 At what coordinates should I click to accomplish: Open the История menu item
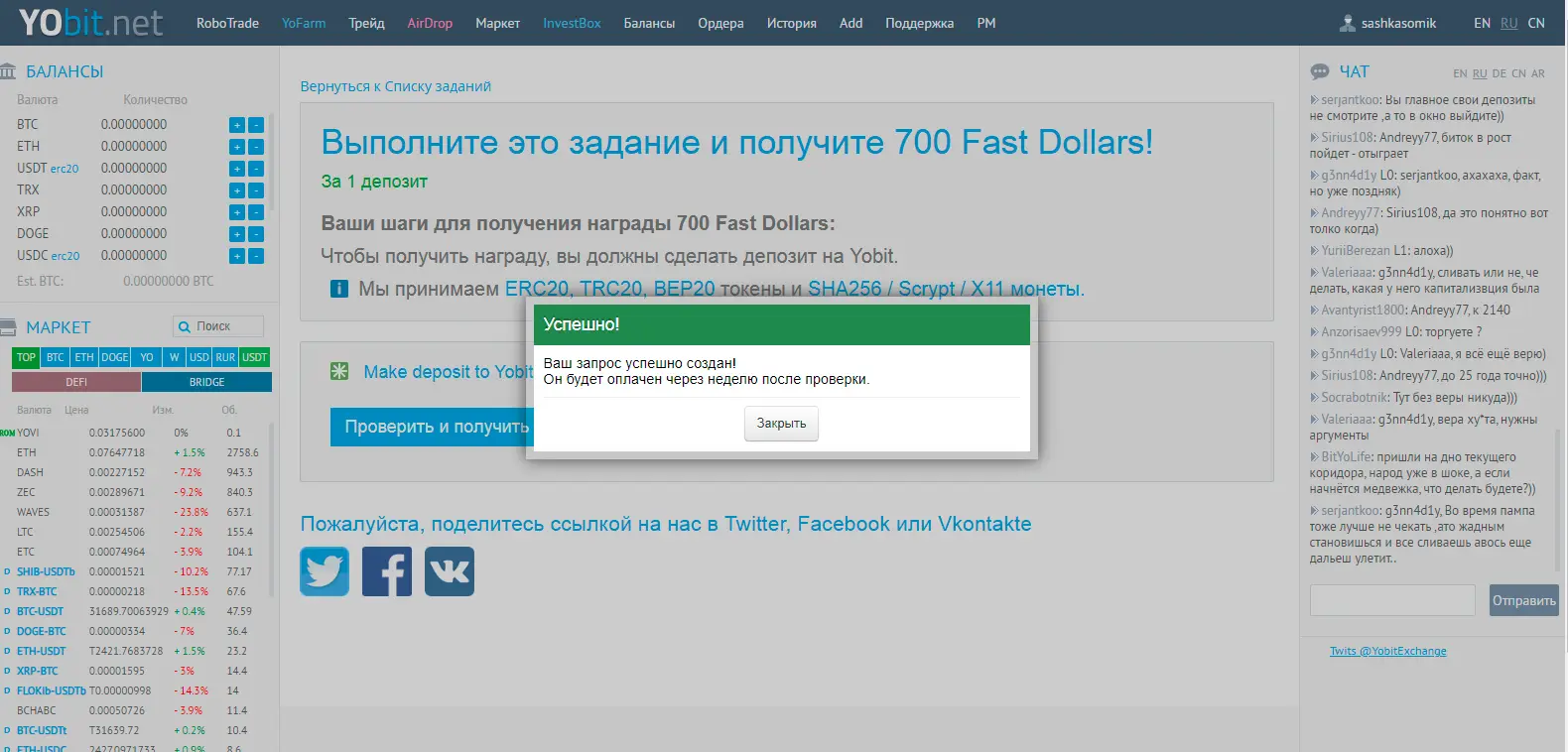(791, 23)
